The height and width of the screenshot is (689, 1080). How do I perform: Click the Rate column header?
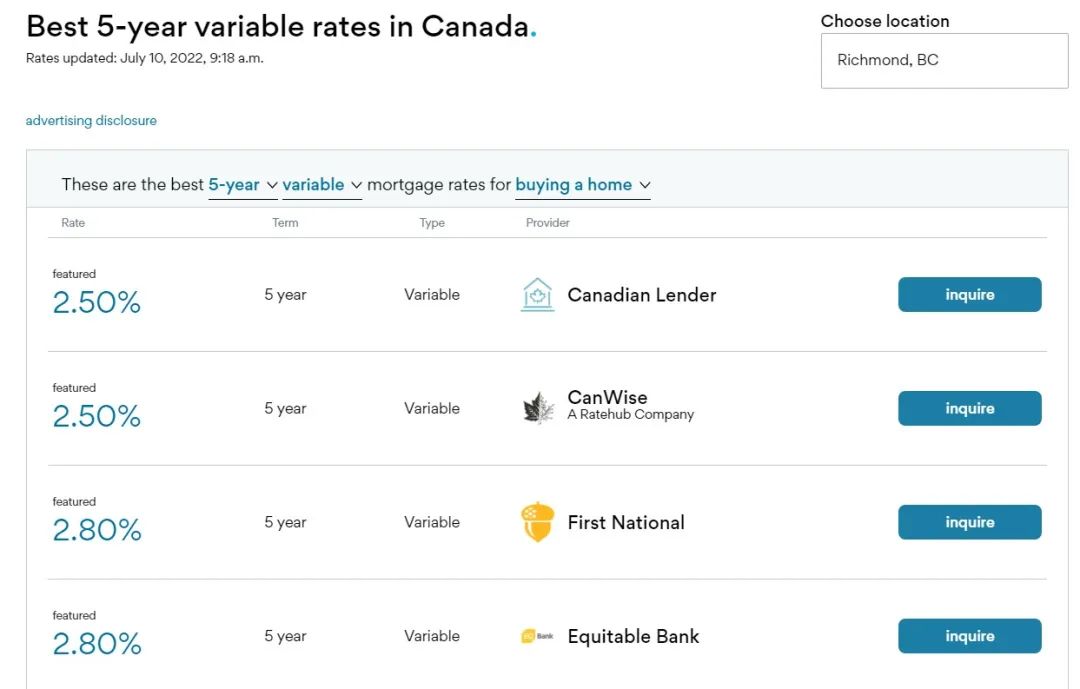[x=73, y=223]
